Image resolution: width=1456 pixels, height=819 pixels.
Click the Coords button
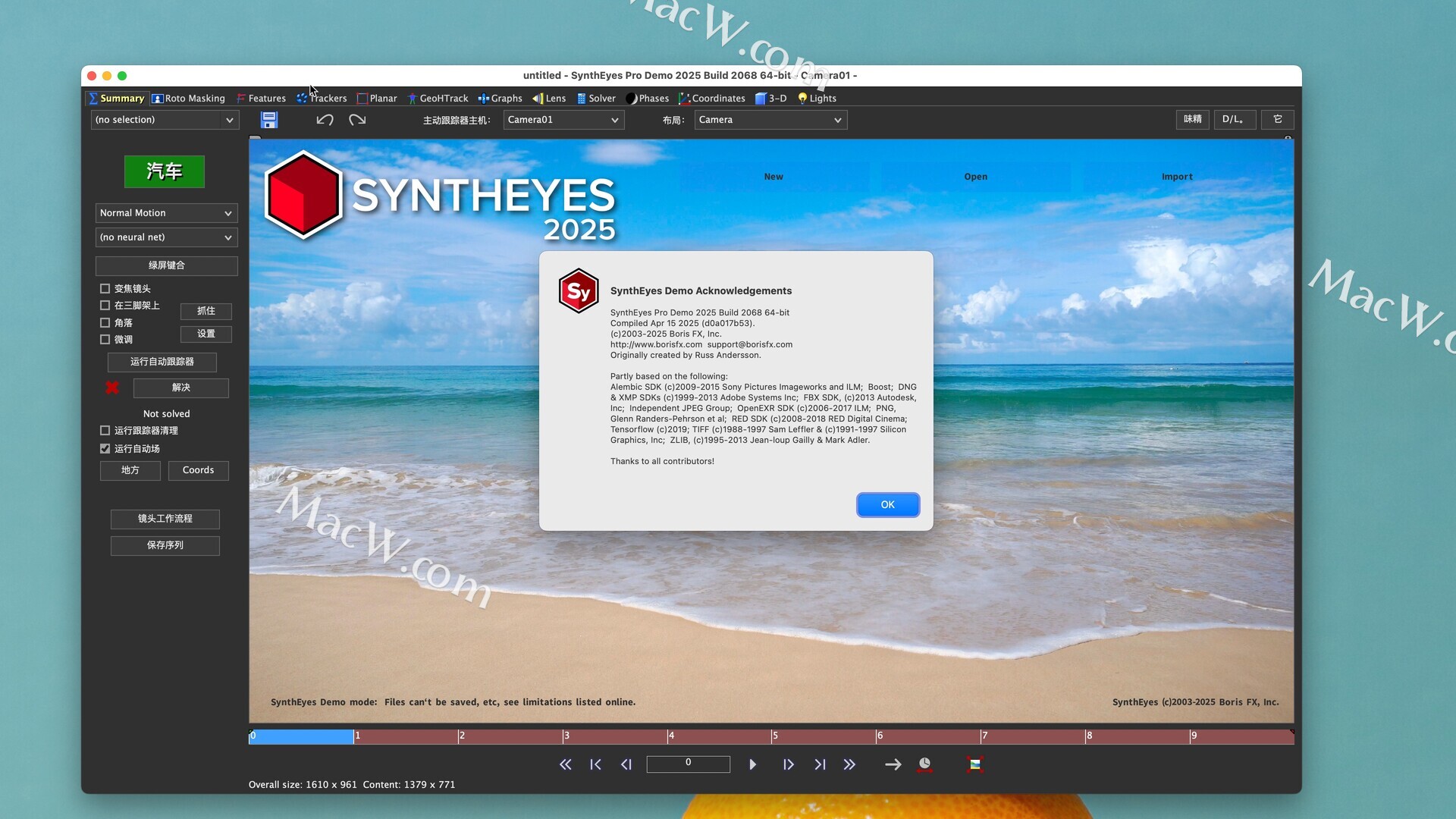point(198,470)
